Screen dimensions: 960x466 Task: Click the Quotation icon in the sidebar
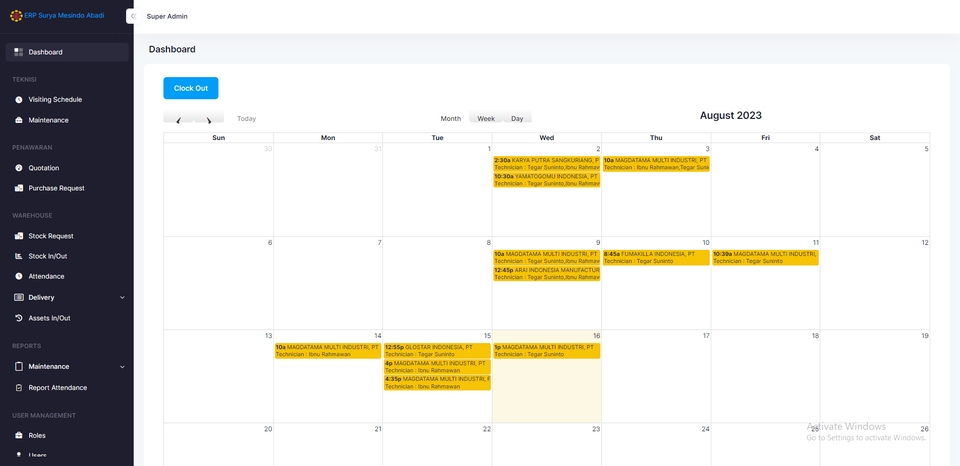[18, 168]
